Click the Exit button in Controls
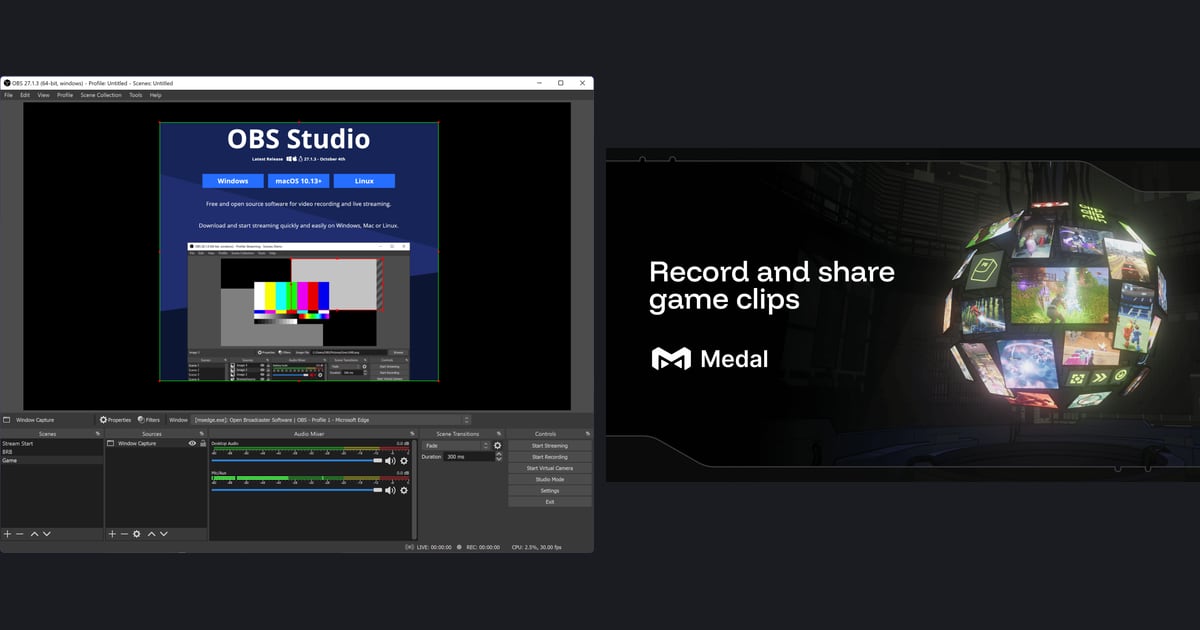Image resolution: width=1200 pixels, height=630 pixels. pyautogui.click(x=549, y=502)
